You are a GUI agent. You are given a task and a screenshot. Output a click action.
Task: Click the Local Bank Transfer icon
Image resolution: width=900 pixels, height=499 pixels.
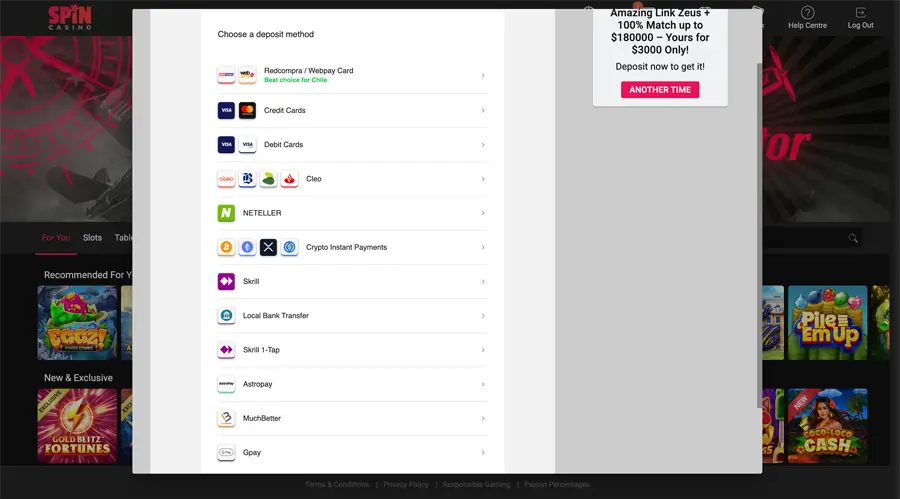[x=226, y=315]
